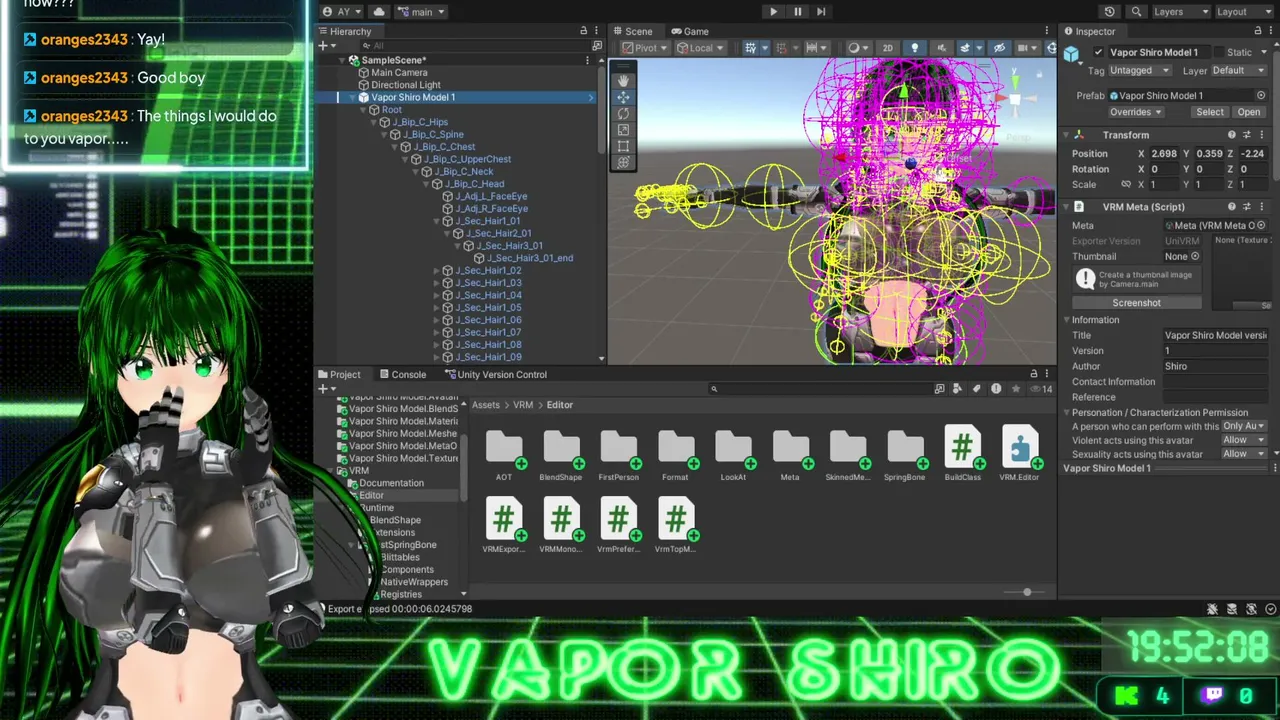
Task: Start Play mode with the Play button
Action: point(773,12)
